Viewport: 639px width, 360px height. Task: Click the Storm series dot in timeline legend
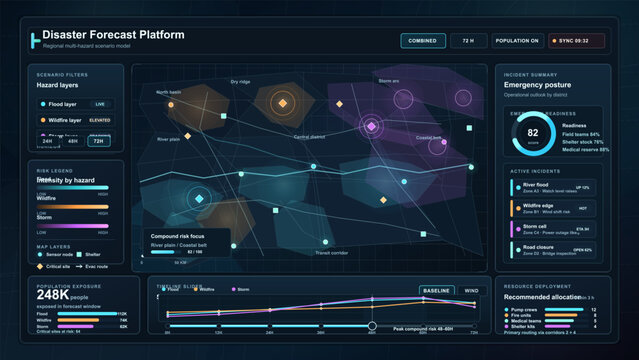pos(234,289)
